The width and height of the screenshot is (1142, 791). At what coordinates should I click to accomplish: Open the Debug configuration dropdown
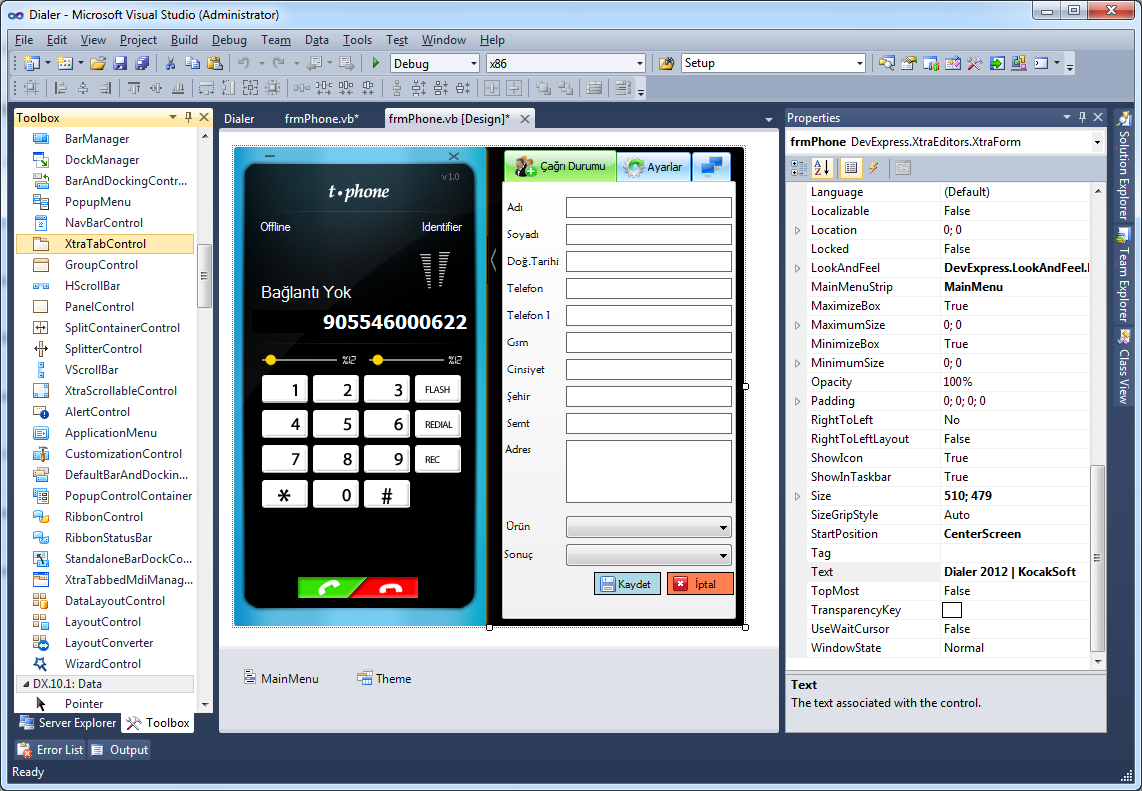pyautogui.click(x=474, y=63)
